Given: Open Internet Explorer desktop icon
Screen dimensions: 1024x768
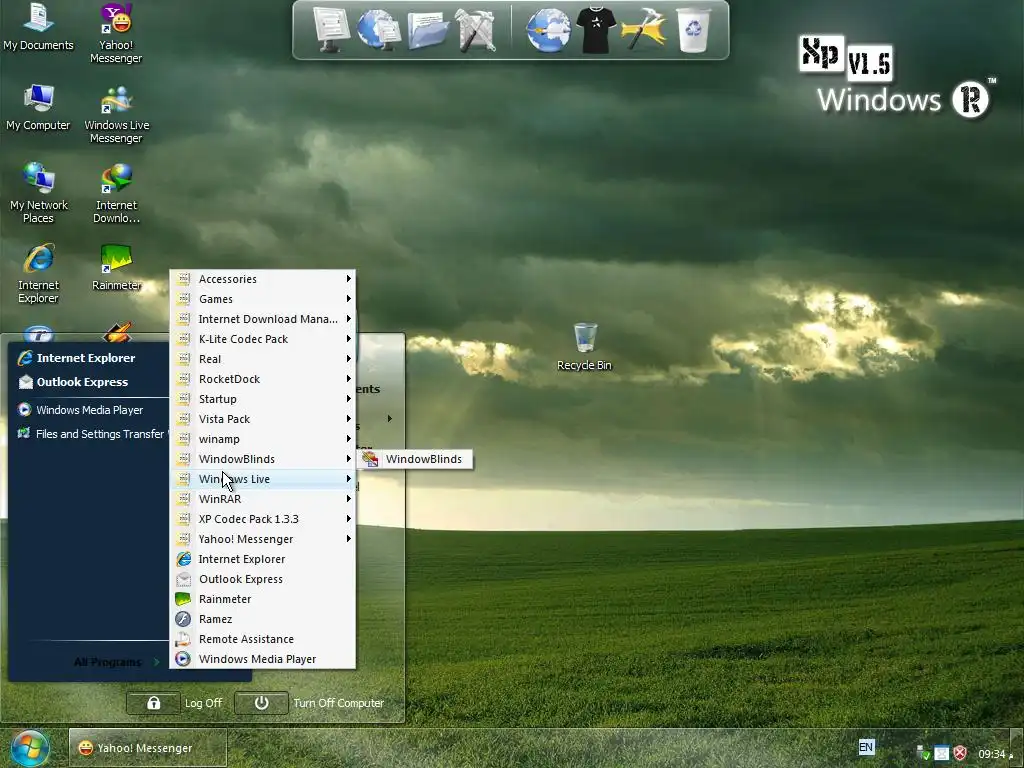Looking at the screenshot, I should pos(38,273).
